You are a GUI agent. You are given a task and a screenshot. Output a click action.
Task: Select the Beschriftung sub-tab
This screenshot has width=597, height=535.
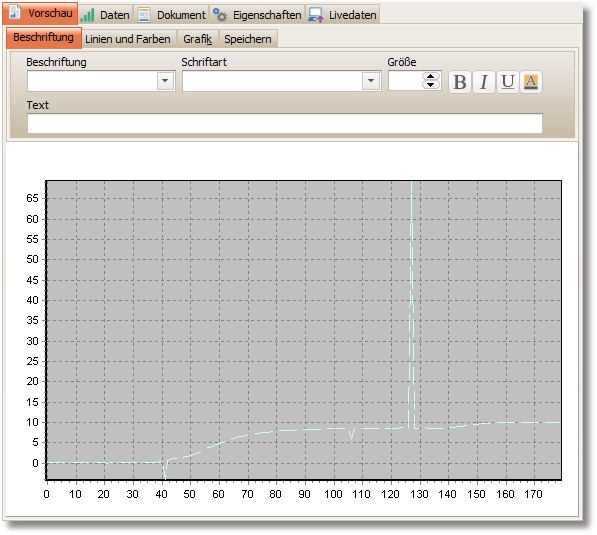click(43, 38)
